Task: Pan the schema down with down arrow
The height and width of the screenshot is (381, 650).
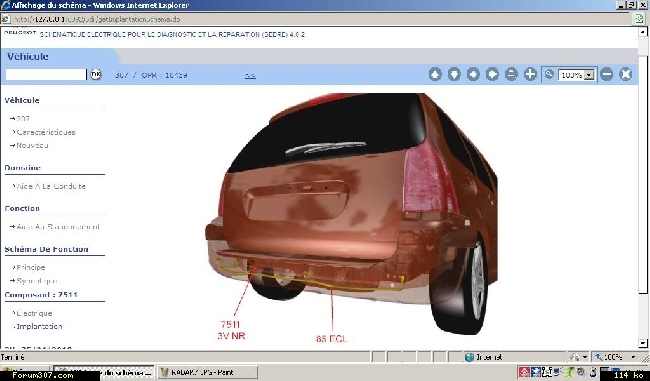Action: point(454,75)
